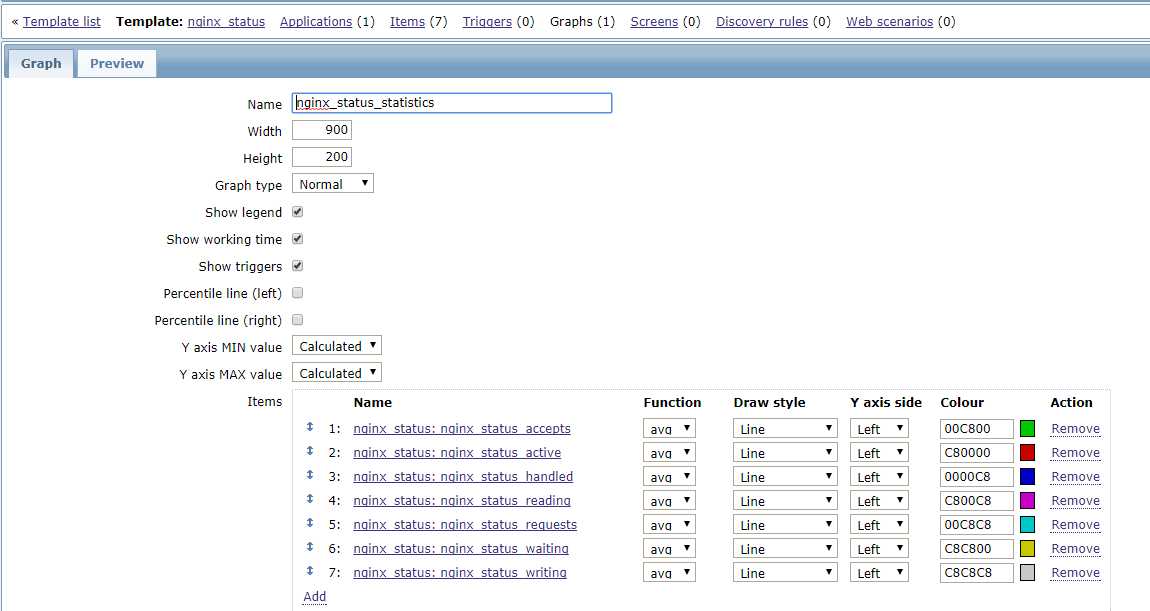Image resolution: width=1150 pixels, height=611 pixels.
Task: Click the magenta C800C8 colour swatch
Action: [x=1028, y=501]
